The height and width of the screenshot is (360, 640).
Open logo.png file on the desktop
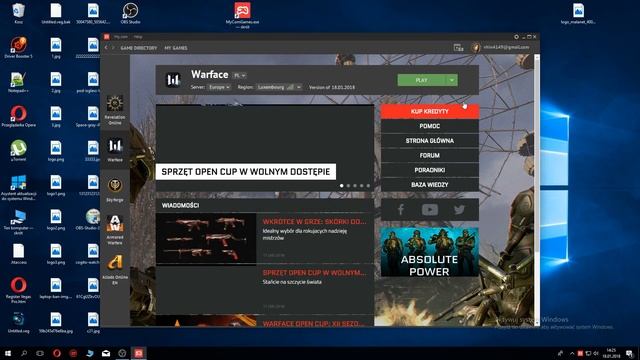pos(56,151)
